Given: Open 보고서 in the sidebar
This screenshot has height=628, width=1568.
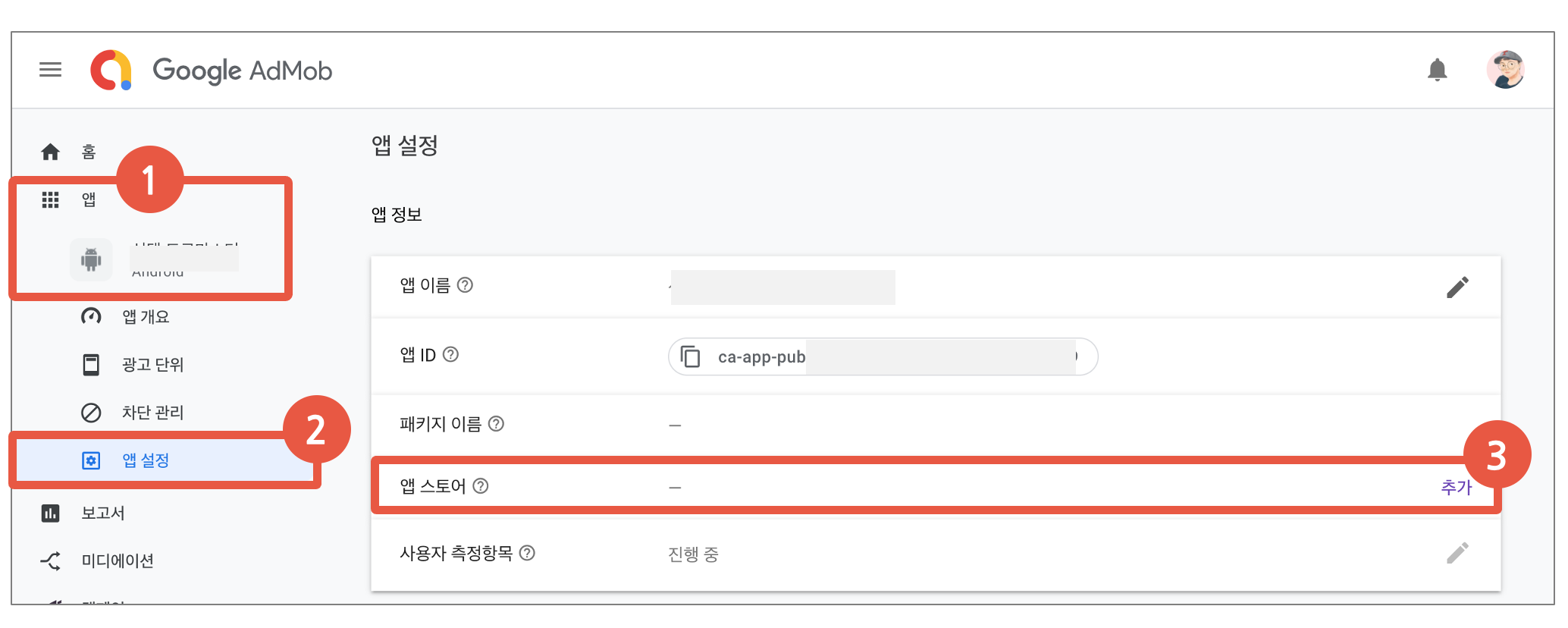Looking at the screenshot, I should coord(103,513).
